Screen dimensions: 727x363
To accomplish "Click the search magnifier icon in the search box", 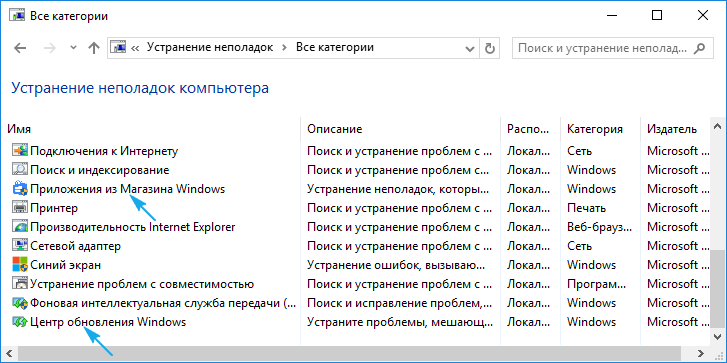I will pos(699,48).
